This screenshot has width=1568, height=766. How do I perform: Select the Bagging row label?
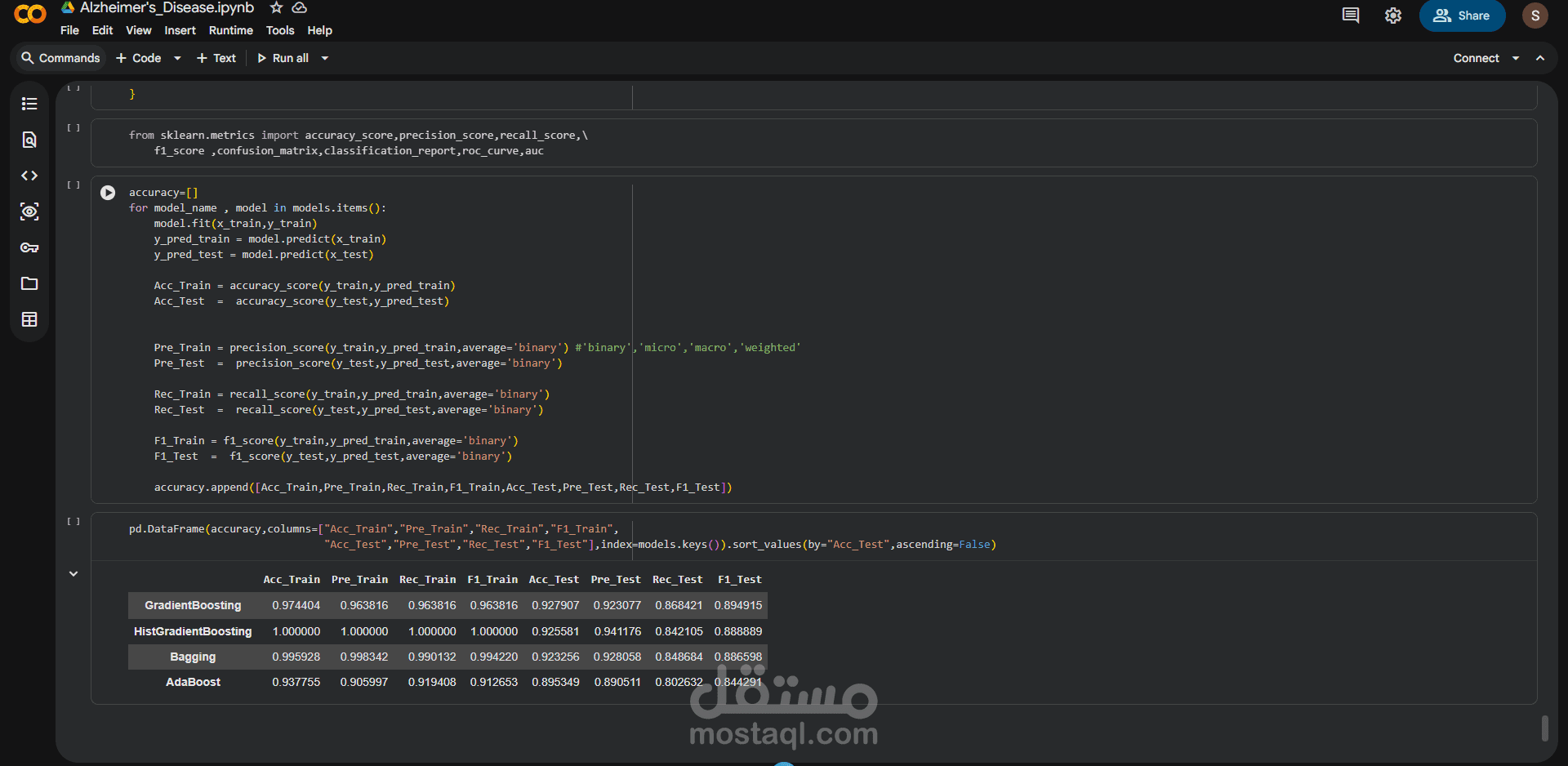point(193,657)
